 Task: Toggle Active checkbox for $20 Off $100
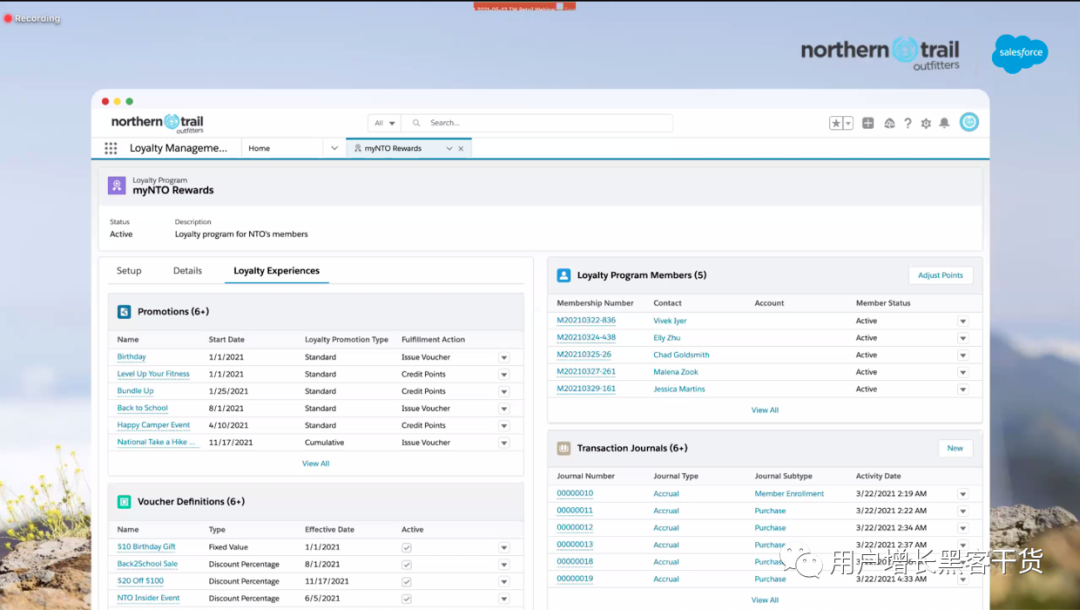pos(406,582)
